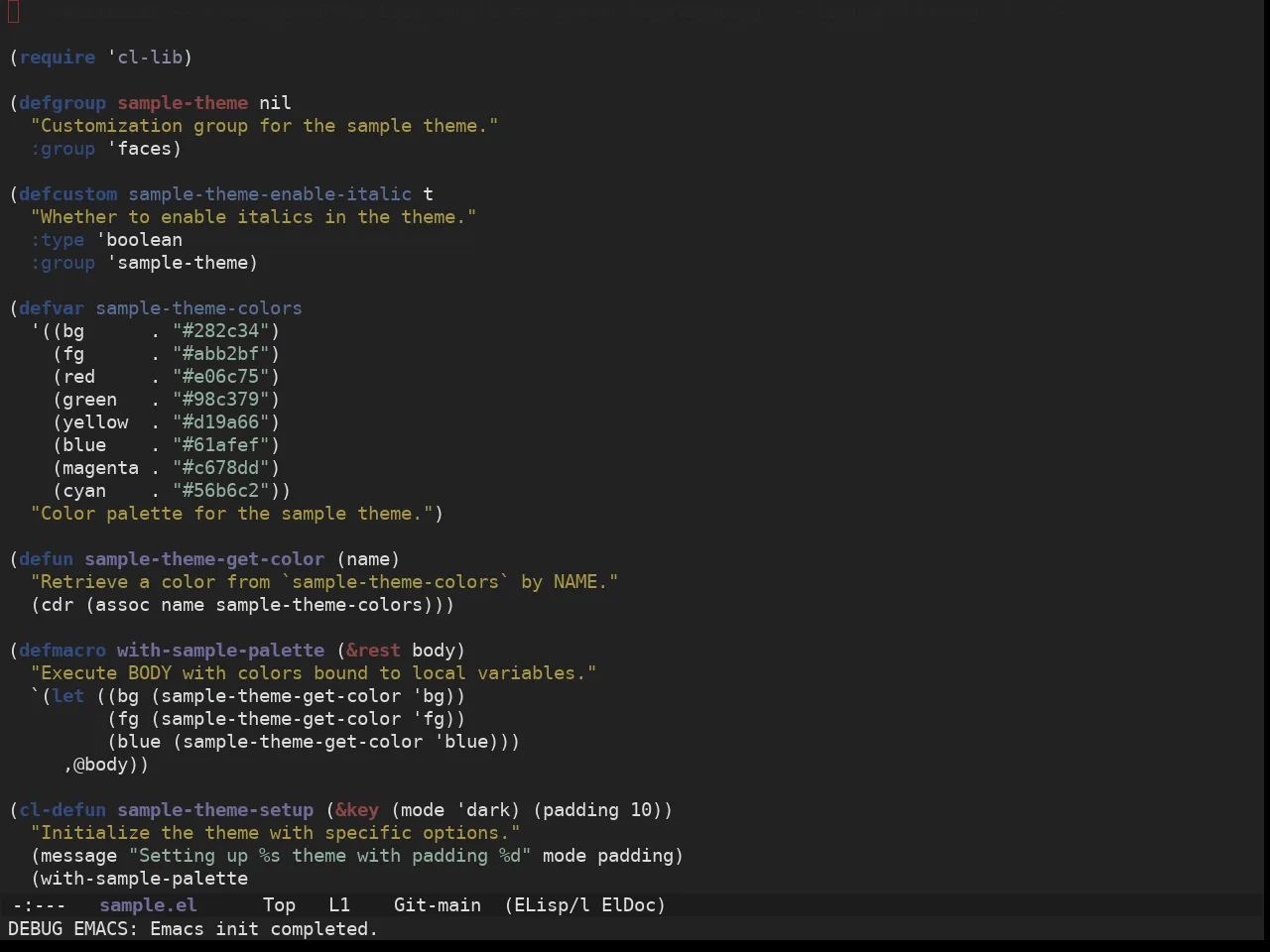Click the with-sample-palette macro name after defmacro
This screenshot has height=952, width=1270.
[x=221, y=651]
